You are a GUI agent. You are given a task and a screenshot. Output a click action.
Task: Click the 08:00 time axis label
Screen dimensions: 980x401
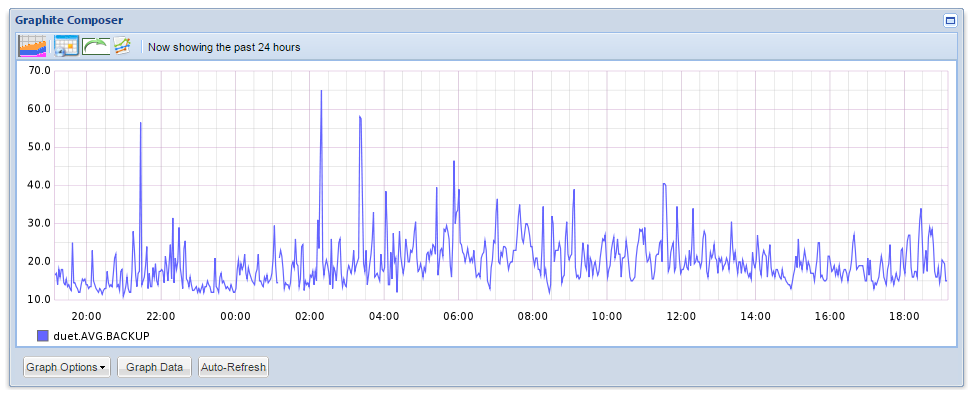[x=532, y=316]
